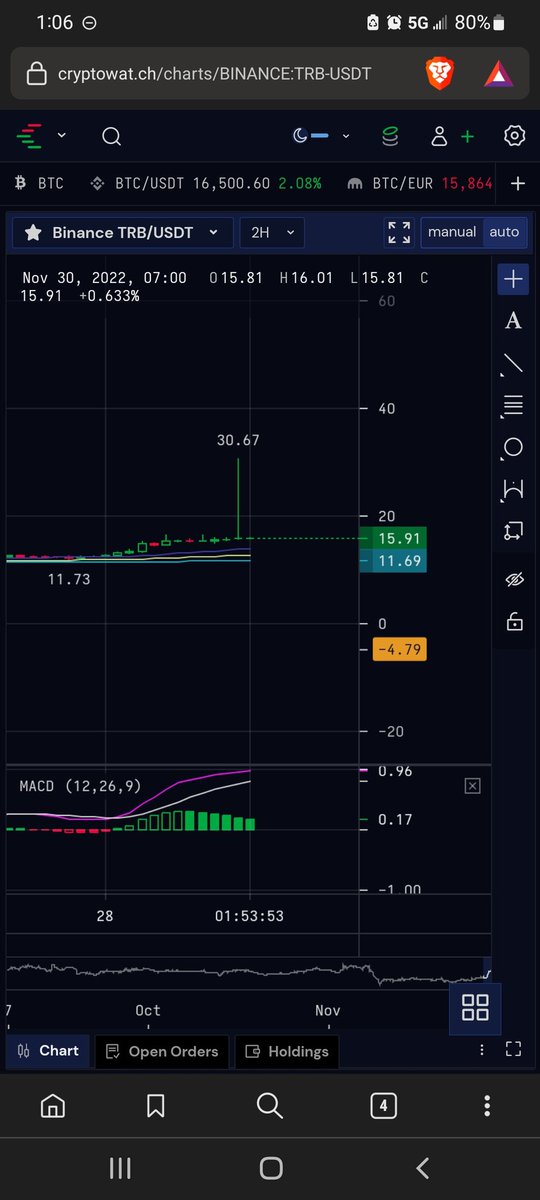Open browser search icon in bottom bar
Viewport: 540px width, 1200px height.
(270, 1105)
